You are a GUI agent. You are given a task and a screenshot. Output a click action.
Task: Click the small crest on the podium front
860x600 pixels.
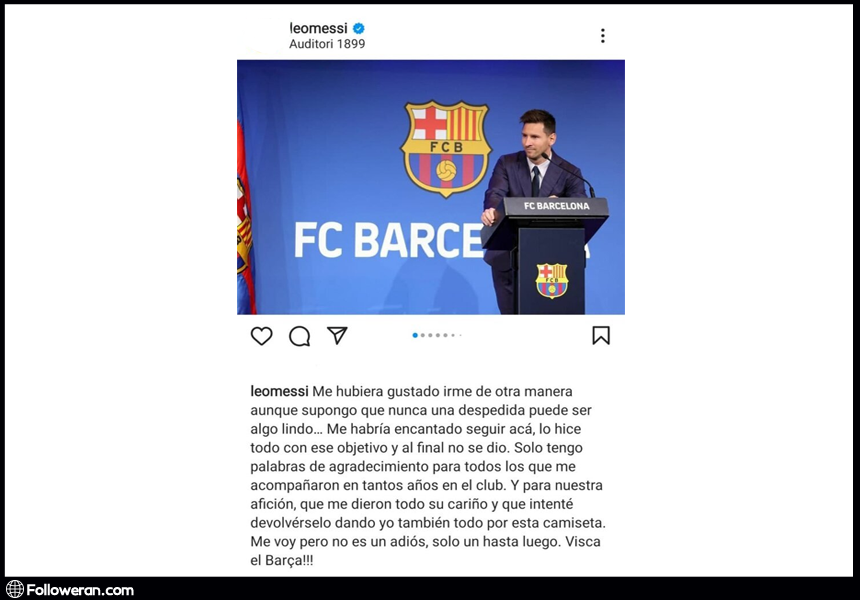(x=552, y=280)
